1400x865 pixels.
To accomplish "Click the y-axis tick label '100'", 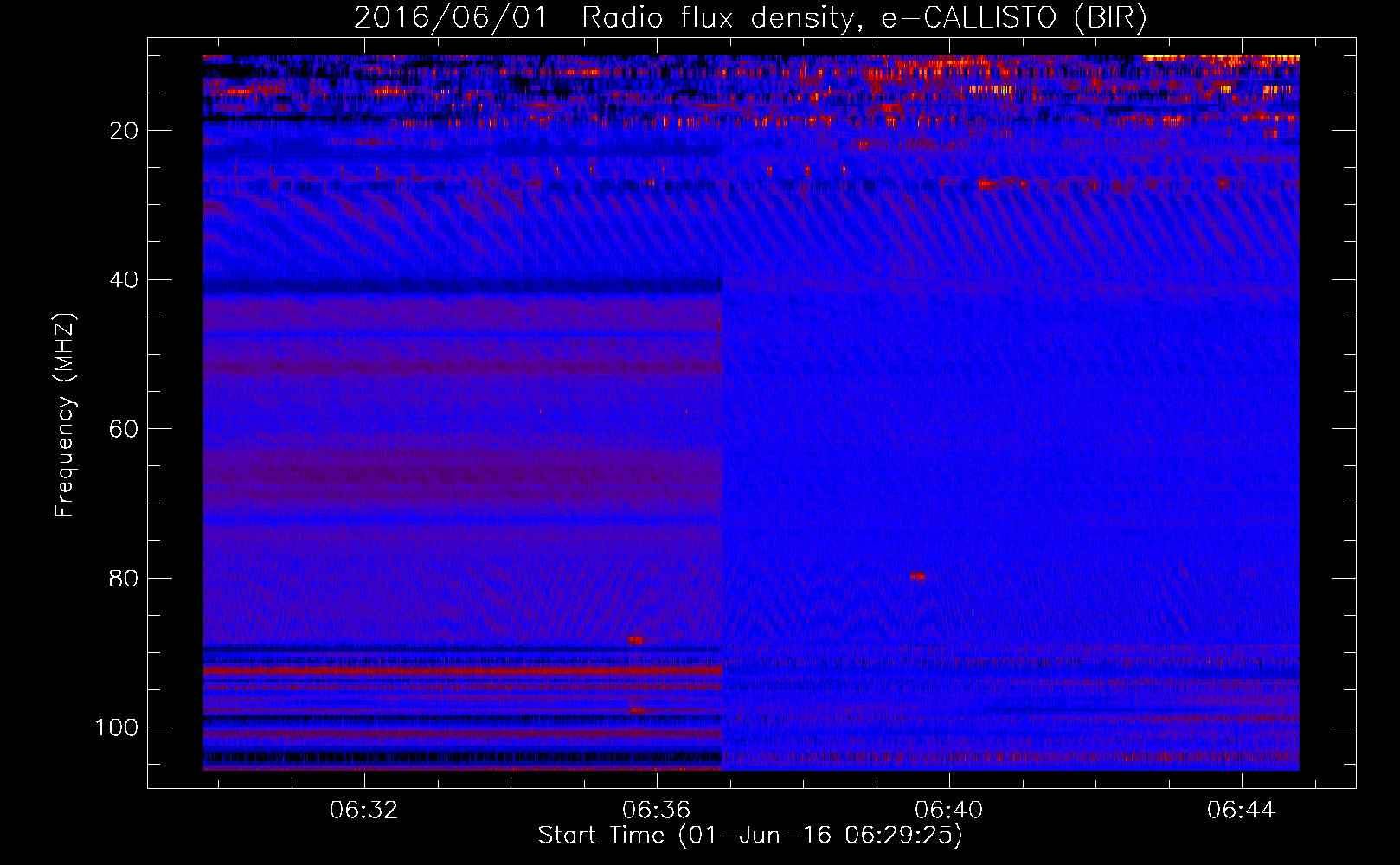I will 118,727.
